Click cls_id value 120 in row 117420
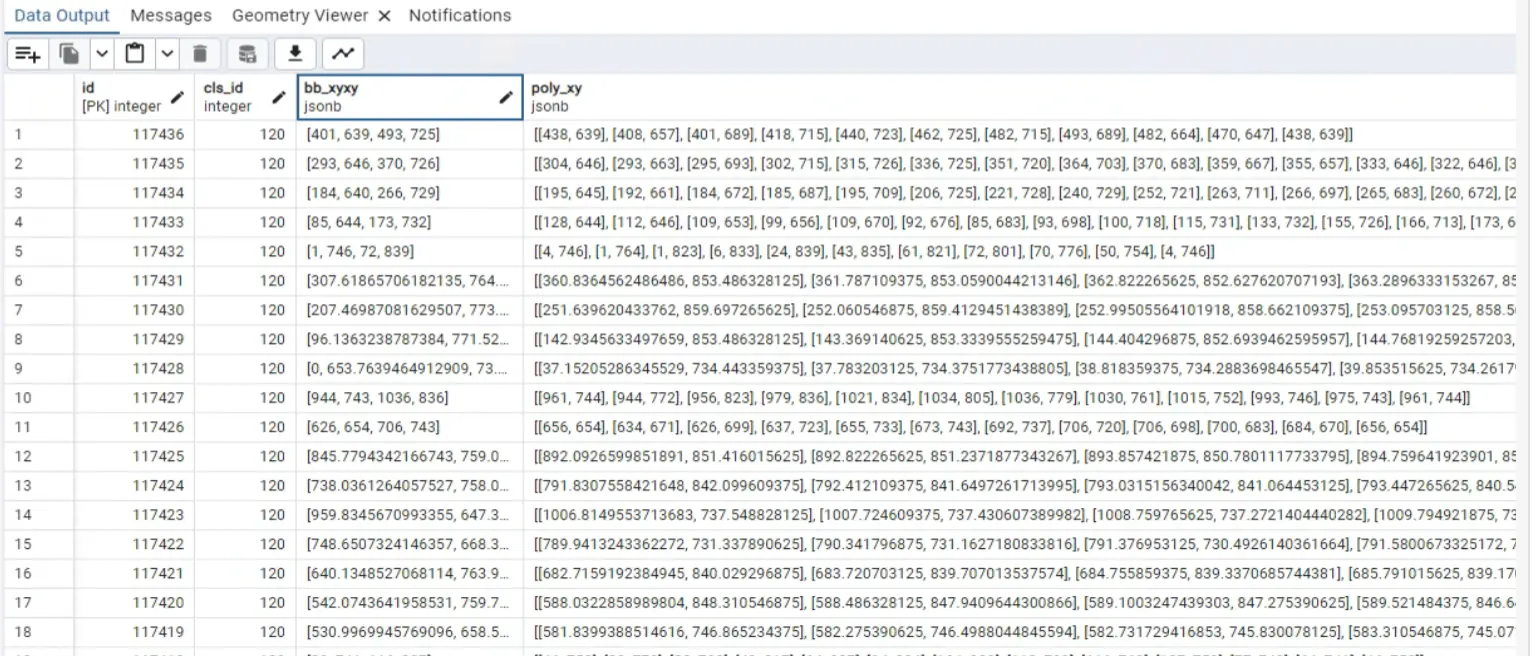The image size is (1538, 656). 245,603
